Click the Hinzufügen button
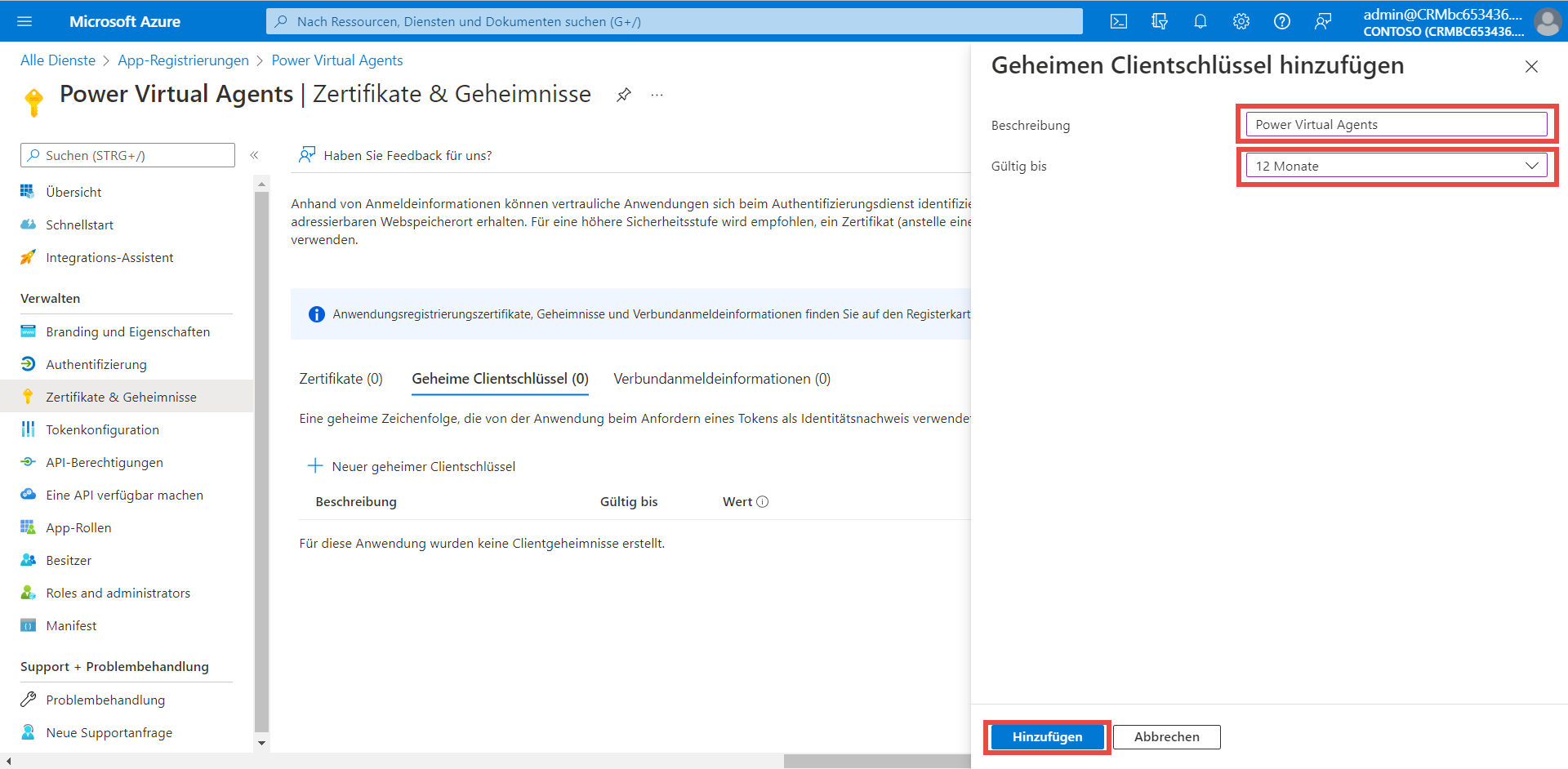The height and width of the screenshot is (769, 1568). click(1047, 736)
